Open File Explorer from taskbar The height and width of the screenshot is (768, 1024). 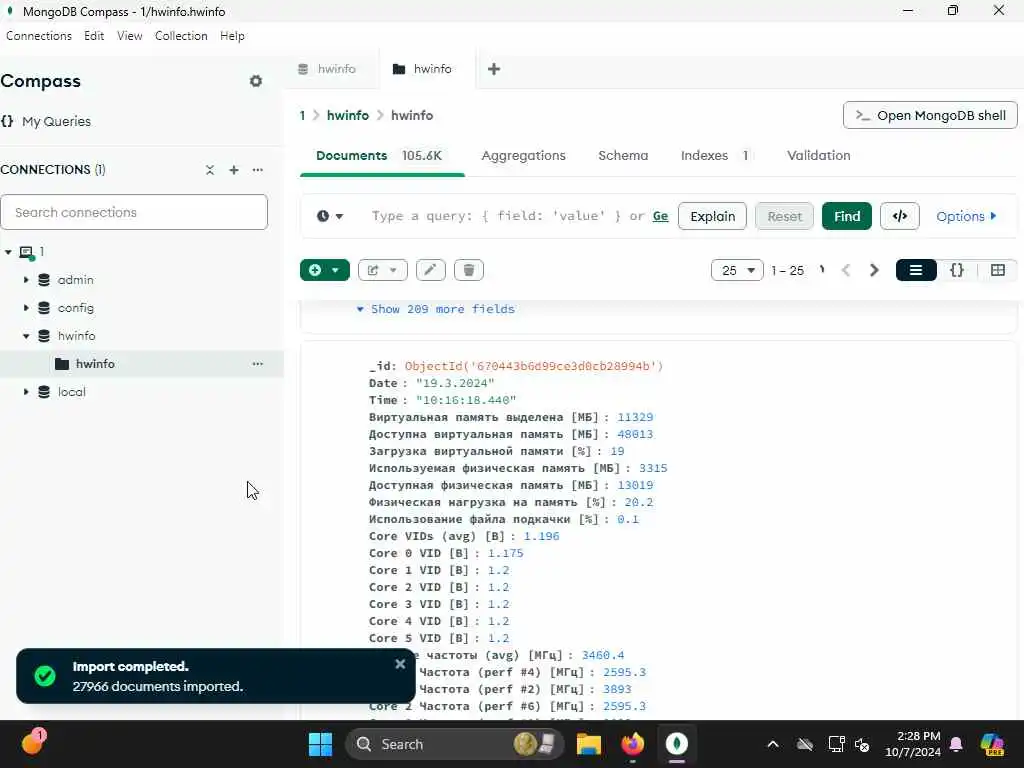pyautogui.click(x=588, y=744)
